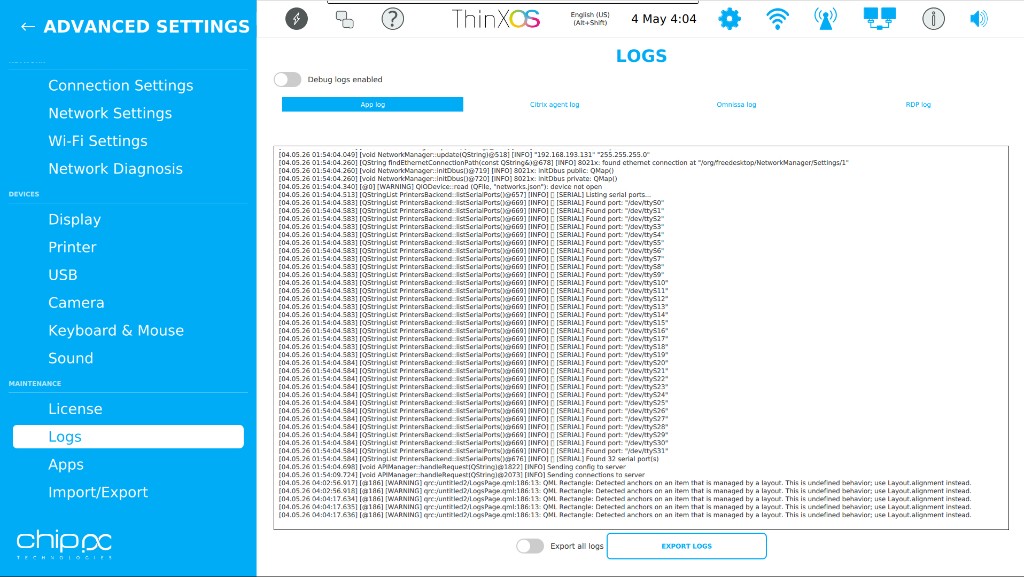Switch to the RDP log tab
This screenshot has height=577, width=1024.
918,104
